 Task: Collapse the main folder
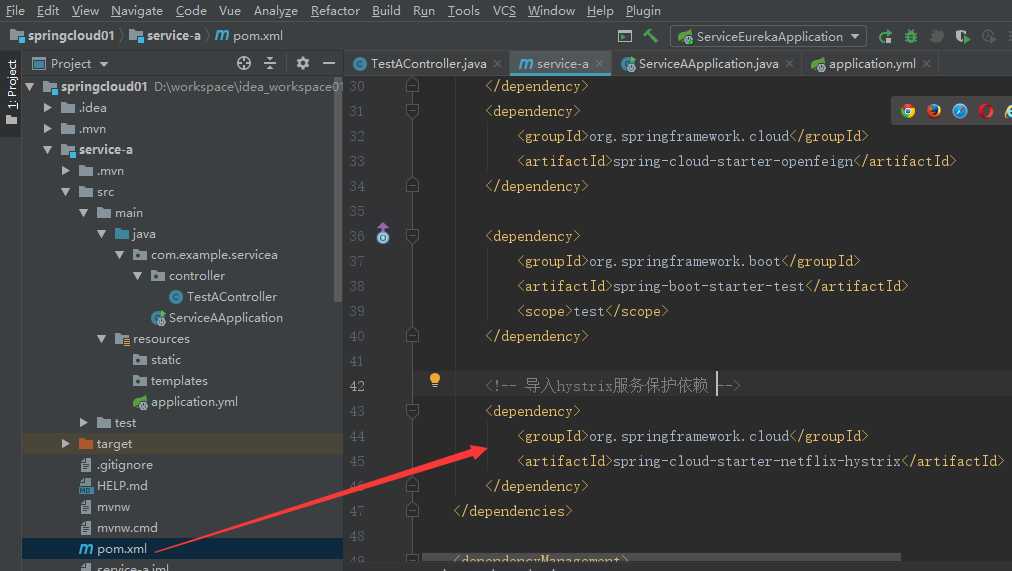(83, 213)
